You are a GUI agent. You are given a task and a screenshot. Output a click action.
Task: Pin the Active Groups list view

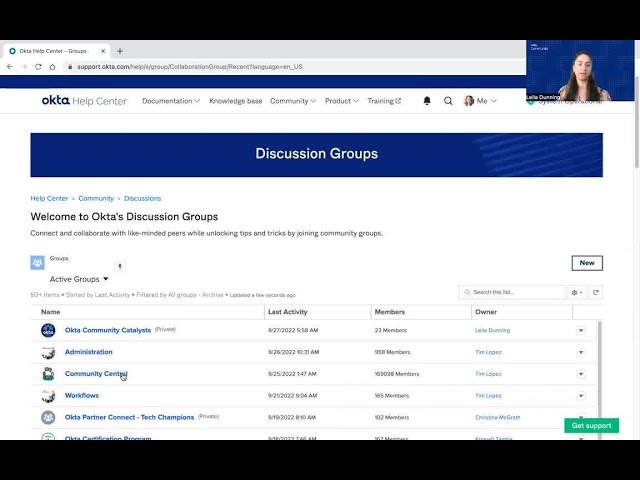(120, 267)
